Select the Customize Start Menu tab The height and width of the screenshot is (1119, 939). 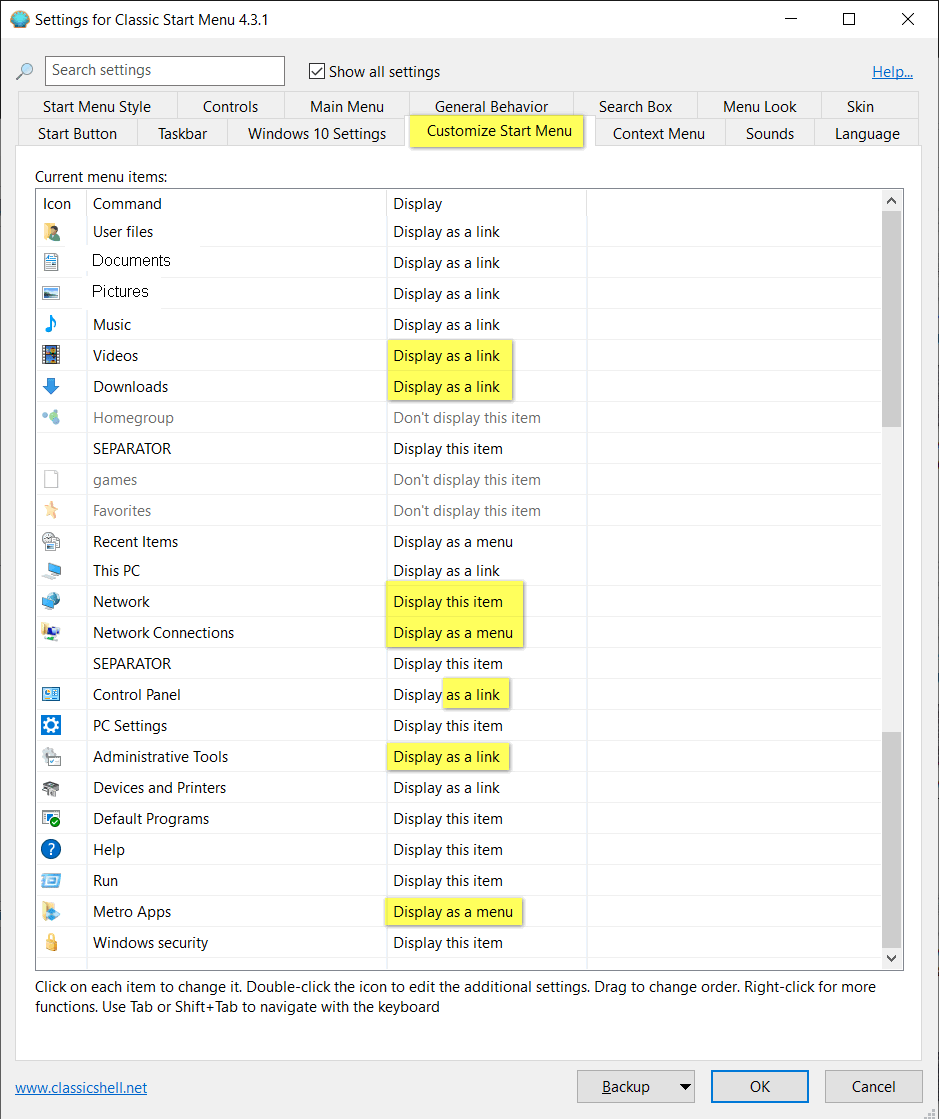coord(499,131)
